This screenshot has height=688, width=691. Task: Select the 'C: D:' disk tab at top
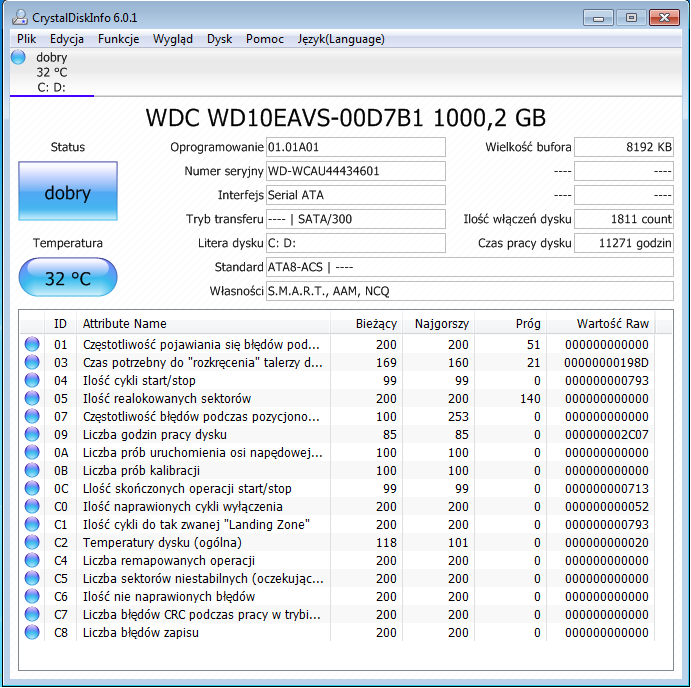coord(52,73)
